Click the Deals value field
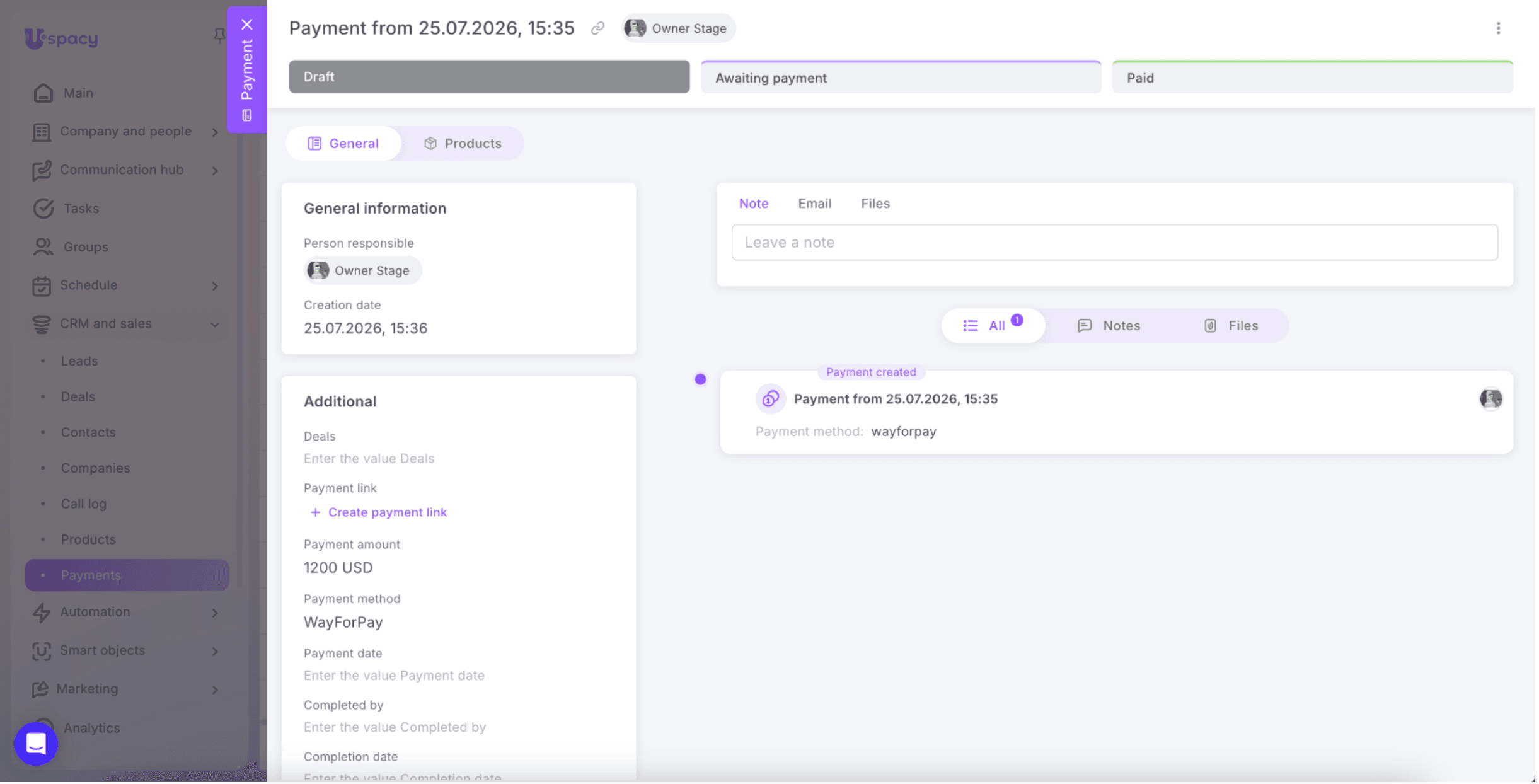The image size is (1539, 784). [x=369, y=459]
